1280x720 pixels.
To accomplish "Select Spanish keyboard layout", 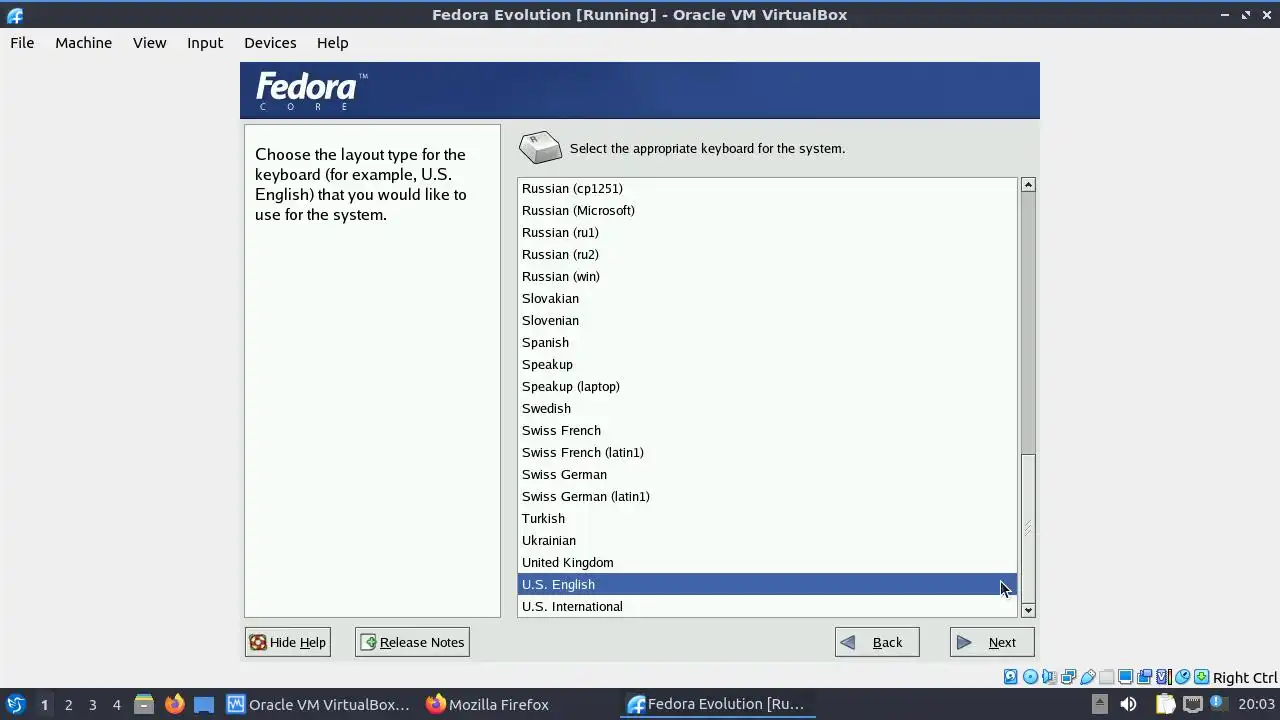I will (767, 342).
